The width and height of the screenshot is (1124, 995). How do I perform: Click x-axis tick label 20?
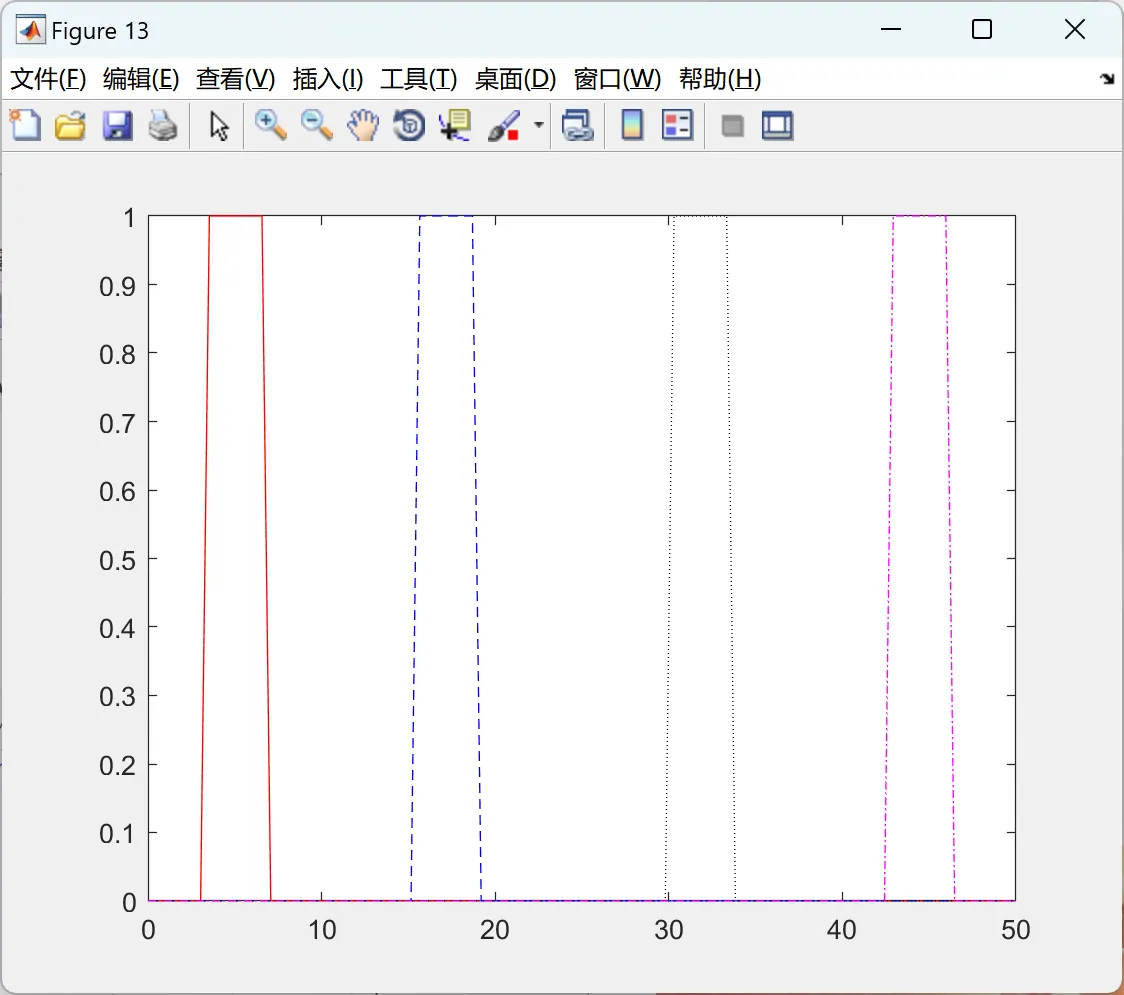495,930
